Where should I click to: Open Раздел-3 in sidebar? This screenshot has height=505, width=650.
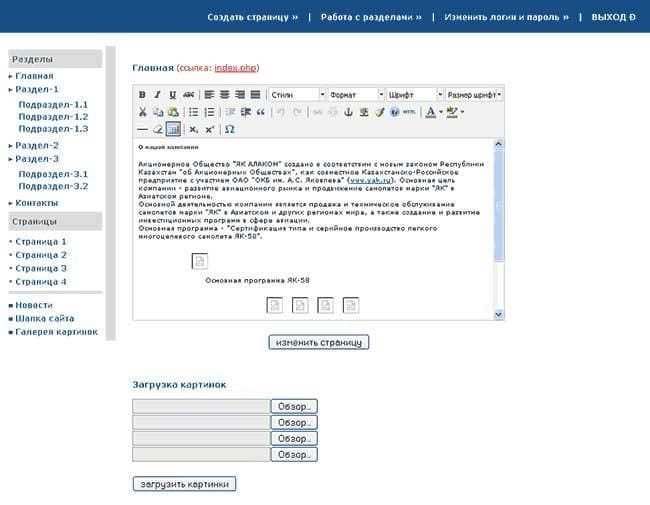pos(37,159)
